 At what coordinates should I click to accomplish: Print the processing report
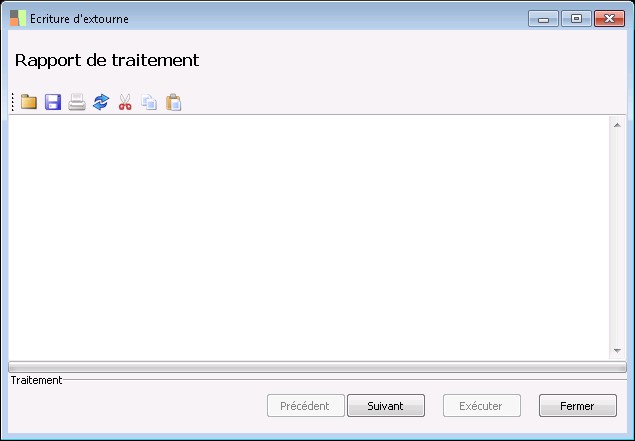tap(77, 102)
